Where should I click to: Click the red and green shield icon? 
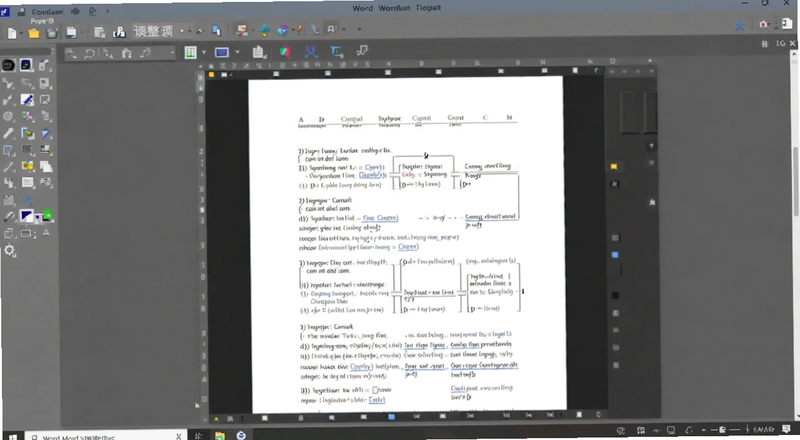coord(285,52)
